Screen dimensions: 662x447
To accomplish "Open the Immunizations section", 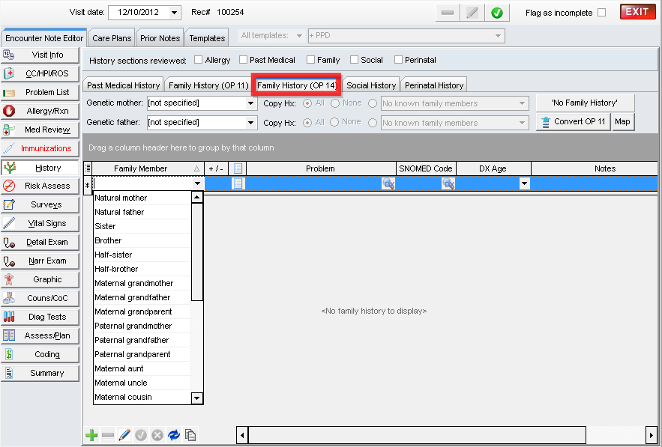I will [x=40, y=148].
